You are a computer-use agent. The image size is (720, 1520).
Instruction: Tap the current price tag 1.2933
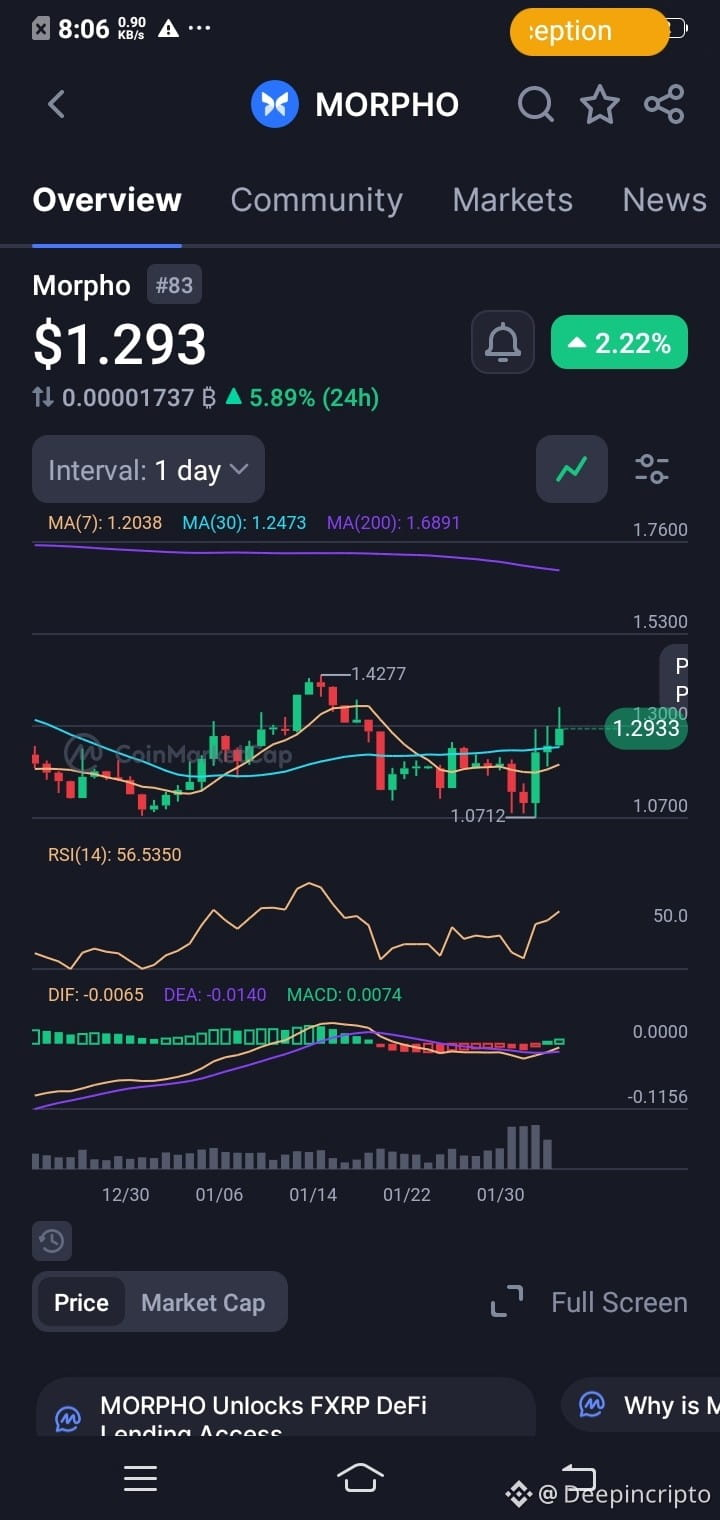(x=646, y=728)
